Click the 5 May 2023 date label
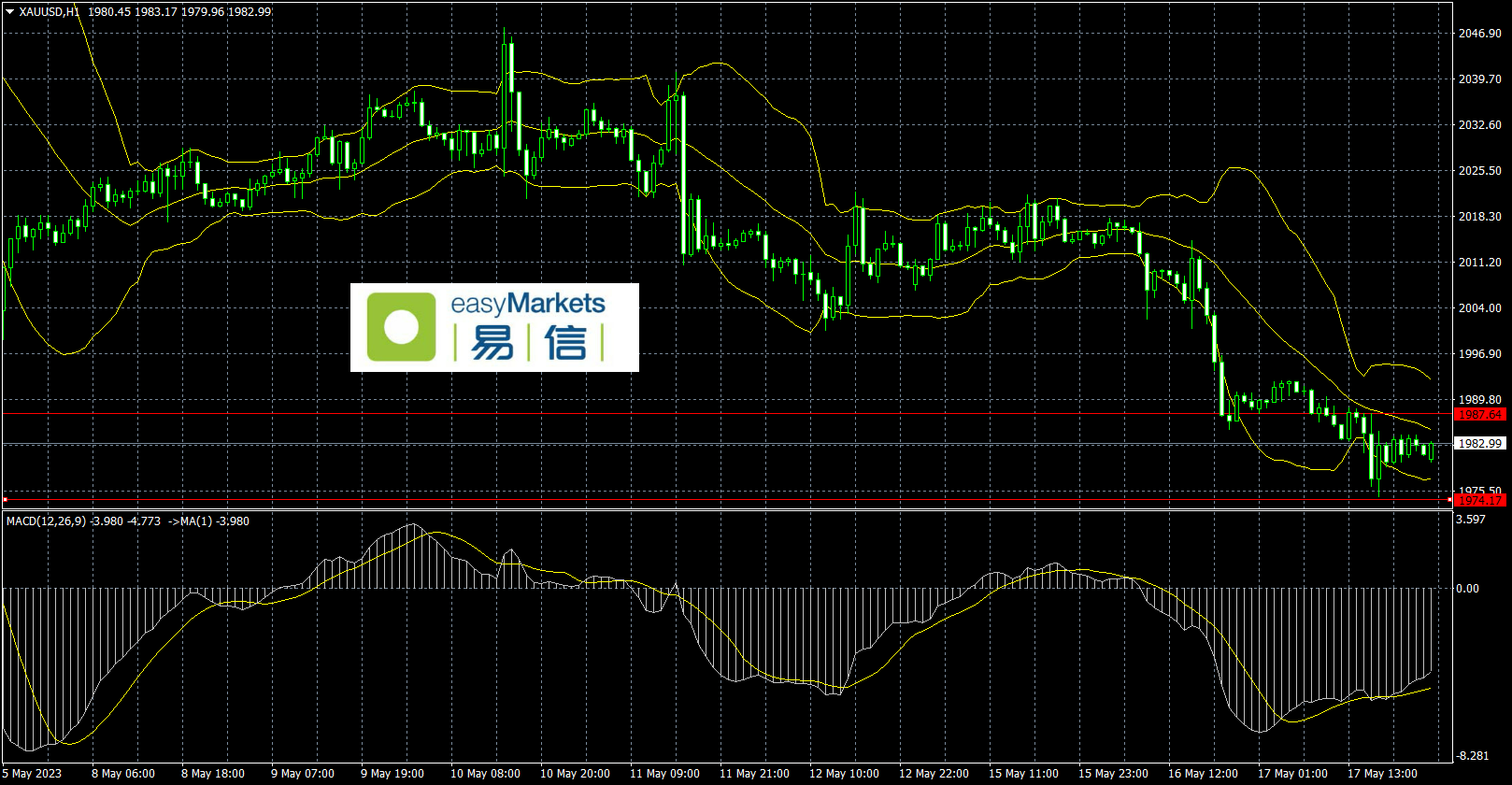Screen dimensions: 1512x785 coord(32,774)
